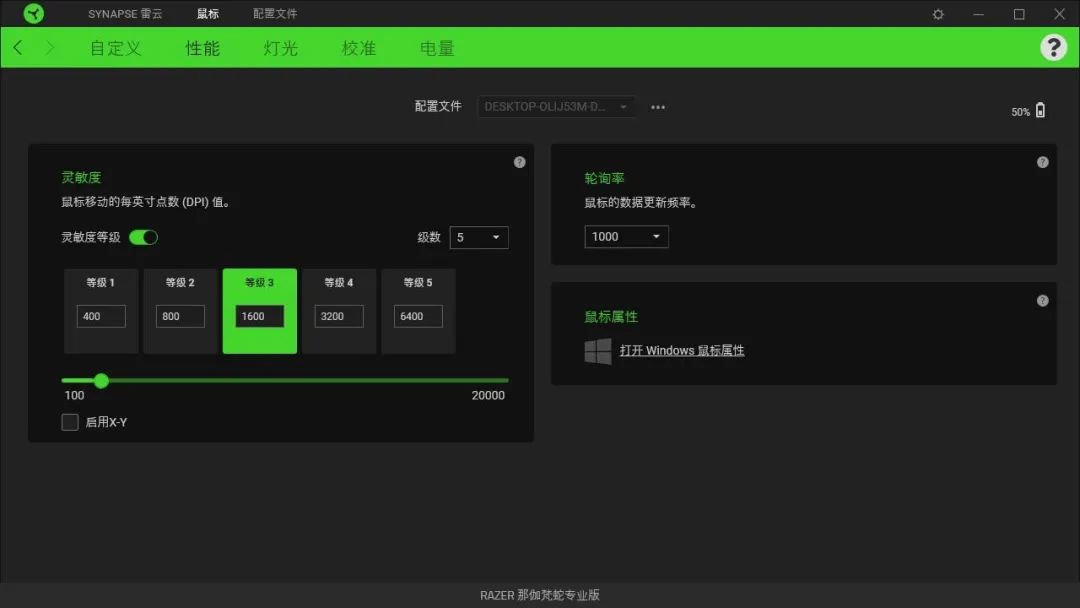The width and height of the screenshot is (1080, 608).
Task: Open the help question mark icon
Action: click(x=1054, y=47)
